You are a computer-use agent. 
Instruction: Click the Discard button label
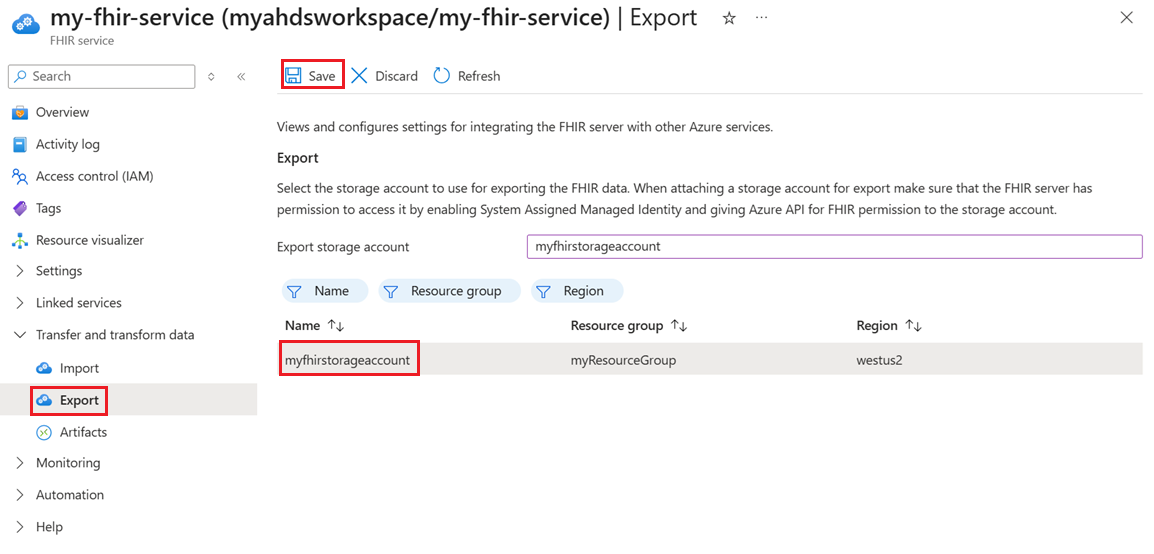coord(397,76)
